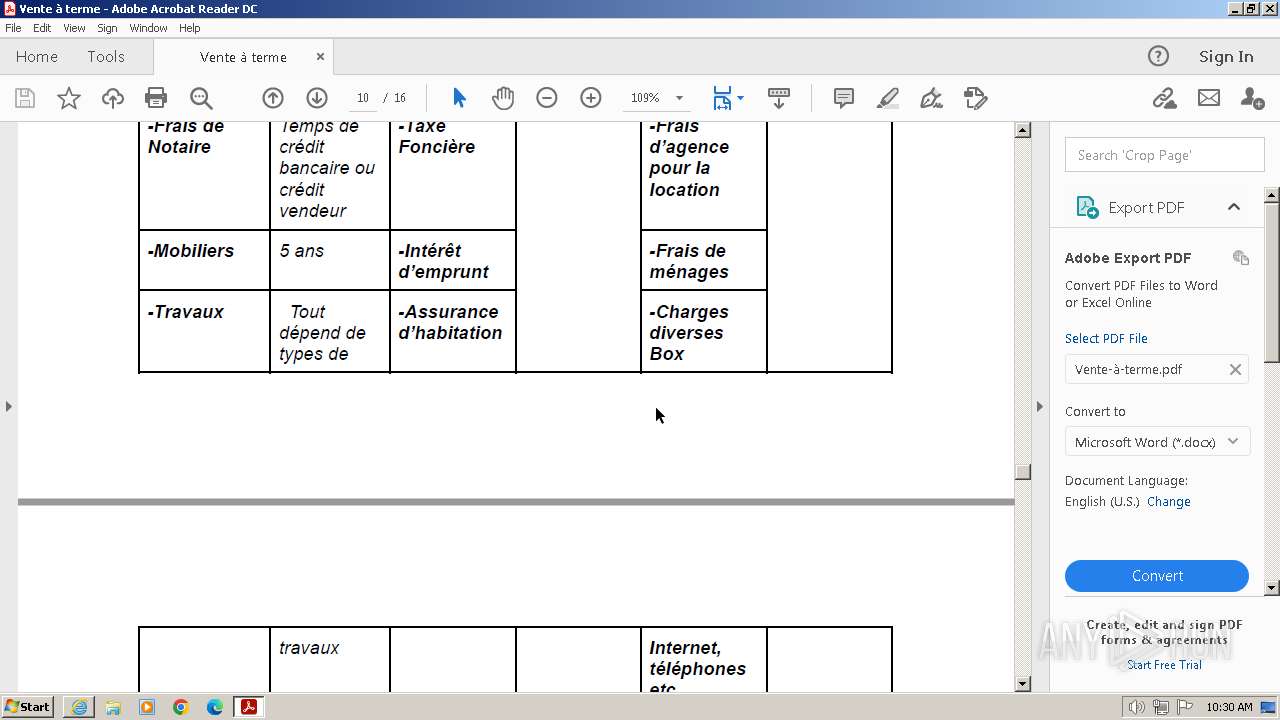Open the Edit menu
1280x720 pixels.
42,28
